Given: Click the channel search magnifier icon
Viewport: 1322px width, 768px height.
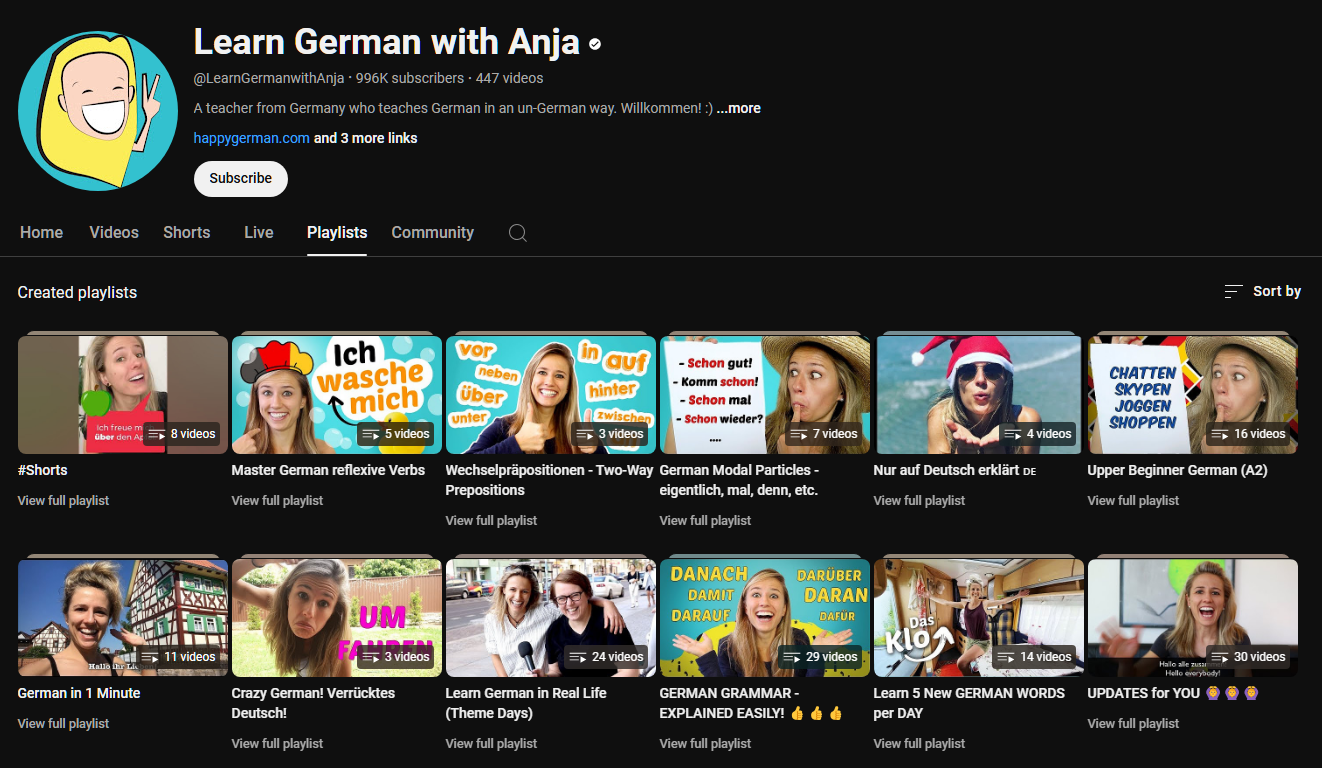Looking at the screenshot, I should [517, 233].
